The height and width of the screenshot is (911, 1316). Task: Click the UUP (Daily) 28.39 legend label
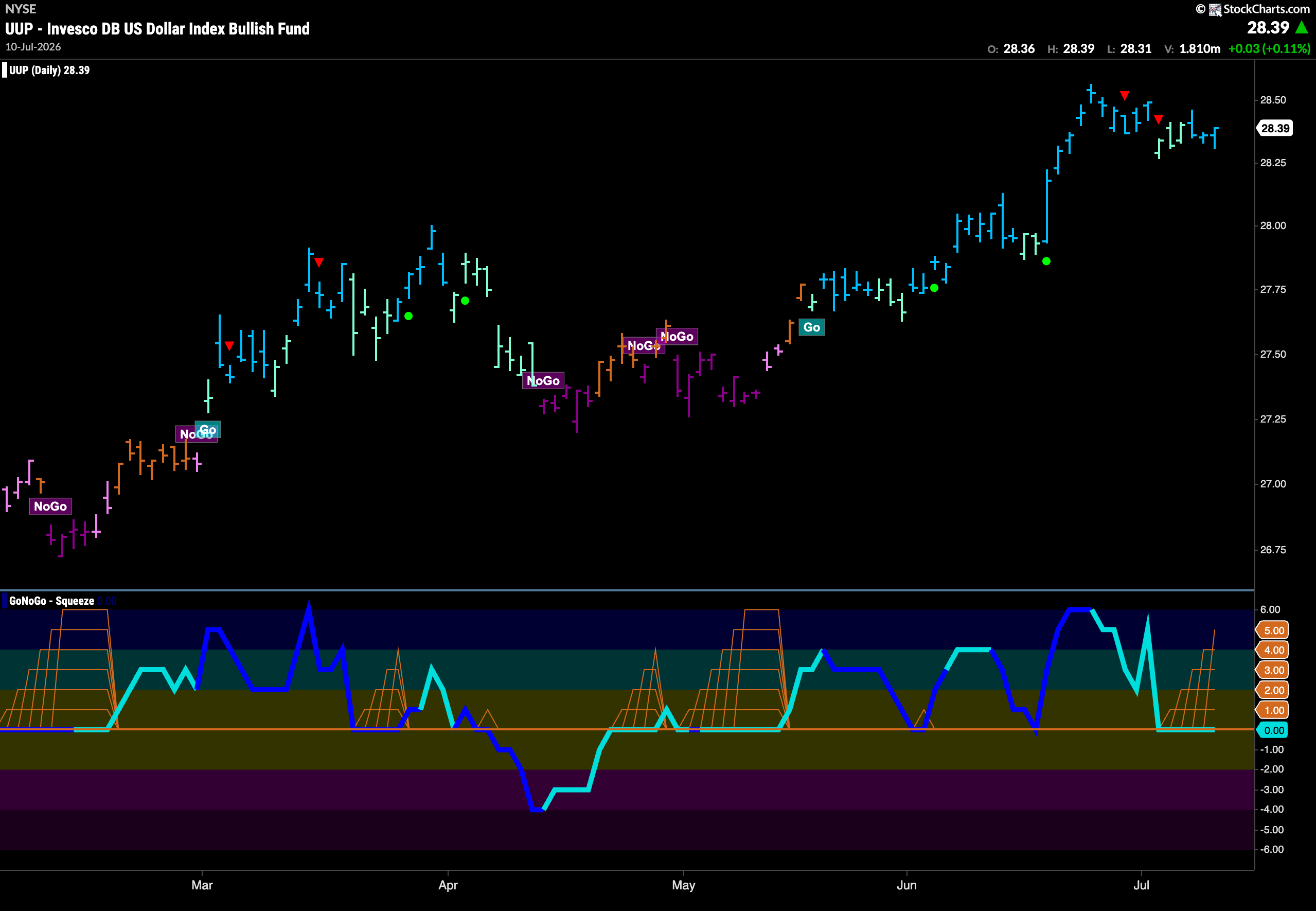pos(49,70)
